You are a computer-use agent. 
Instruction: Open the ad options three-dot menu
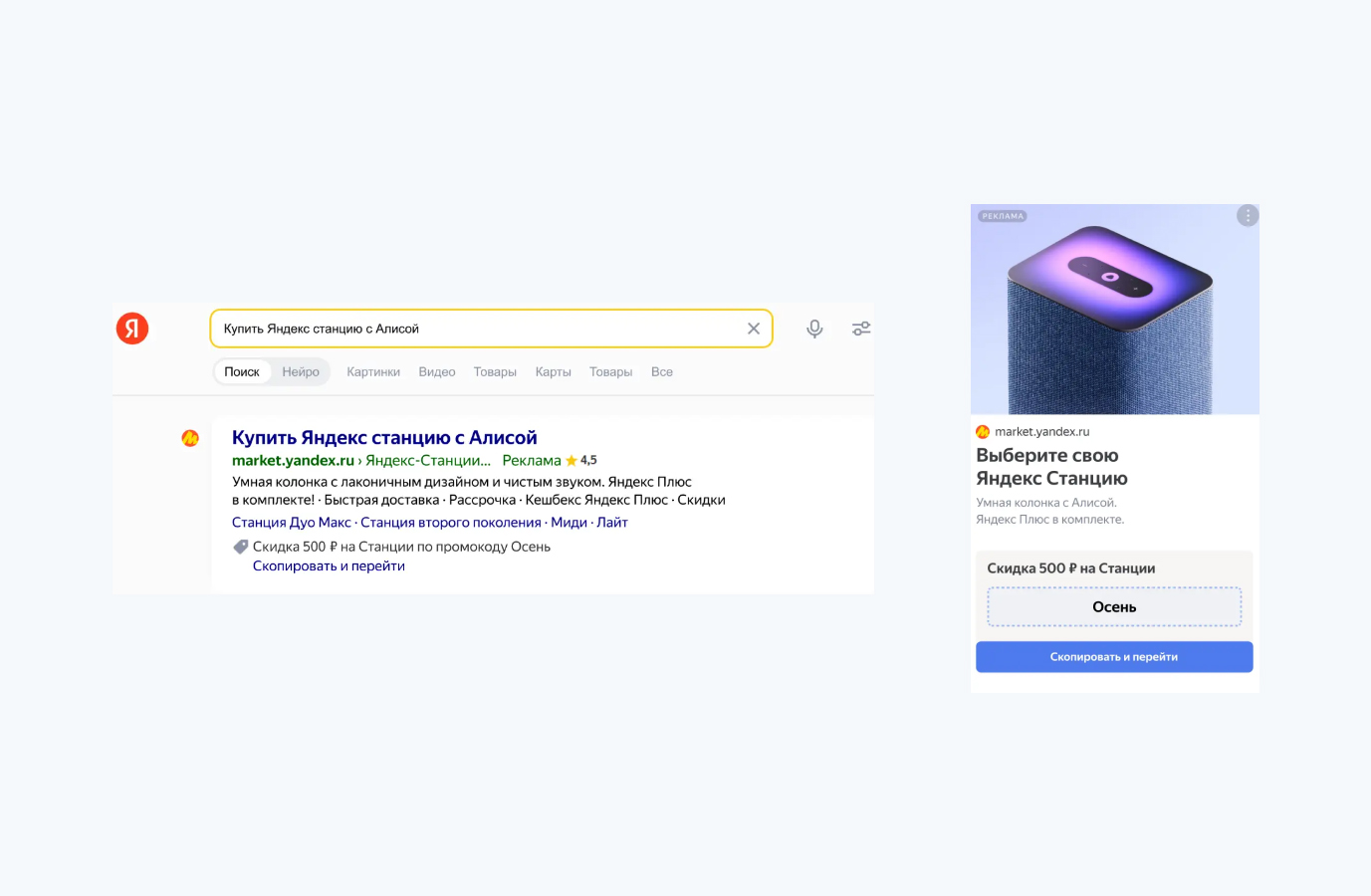(x=1248, y=216)
